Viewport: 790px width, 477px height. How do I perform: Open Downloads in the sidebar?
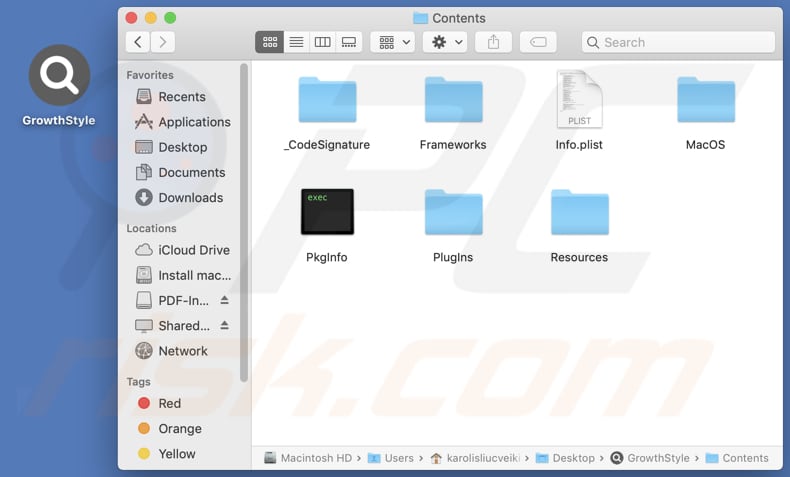pos(179,197)
